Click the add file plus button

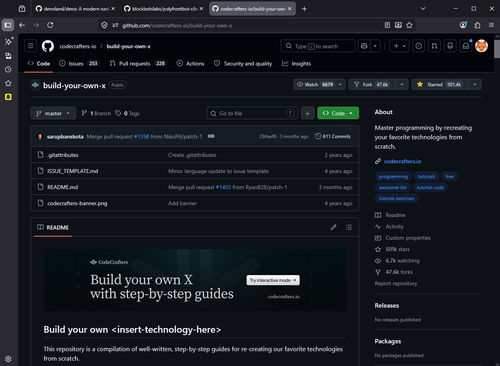tap(307, 113)
